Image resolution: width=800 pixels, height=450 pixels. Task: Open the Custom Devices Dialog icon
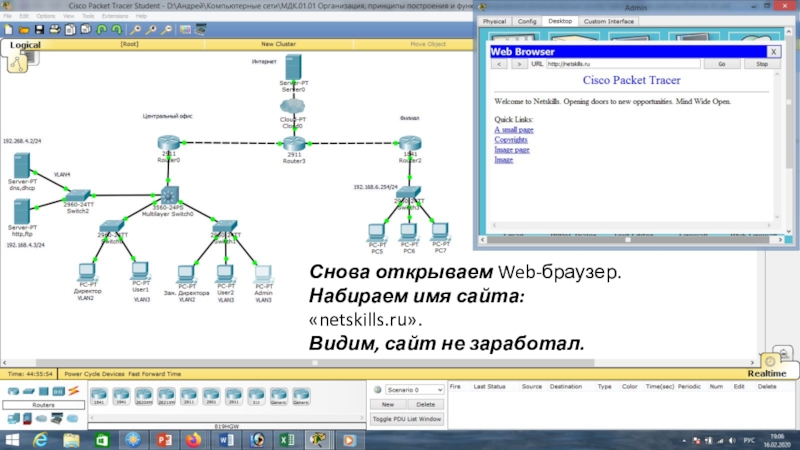pos(201,30)
